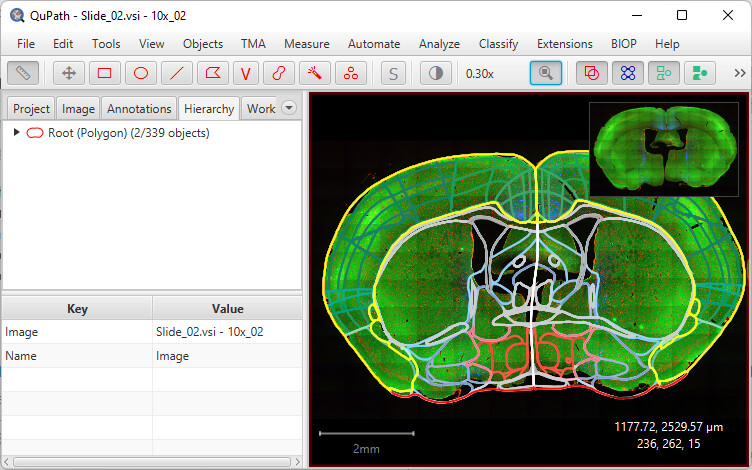
Task: Open the Measure menu
Action: coord(306,44)
